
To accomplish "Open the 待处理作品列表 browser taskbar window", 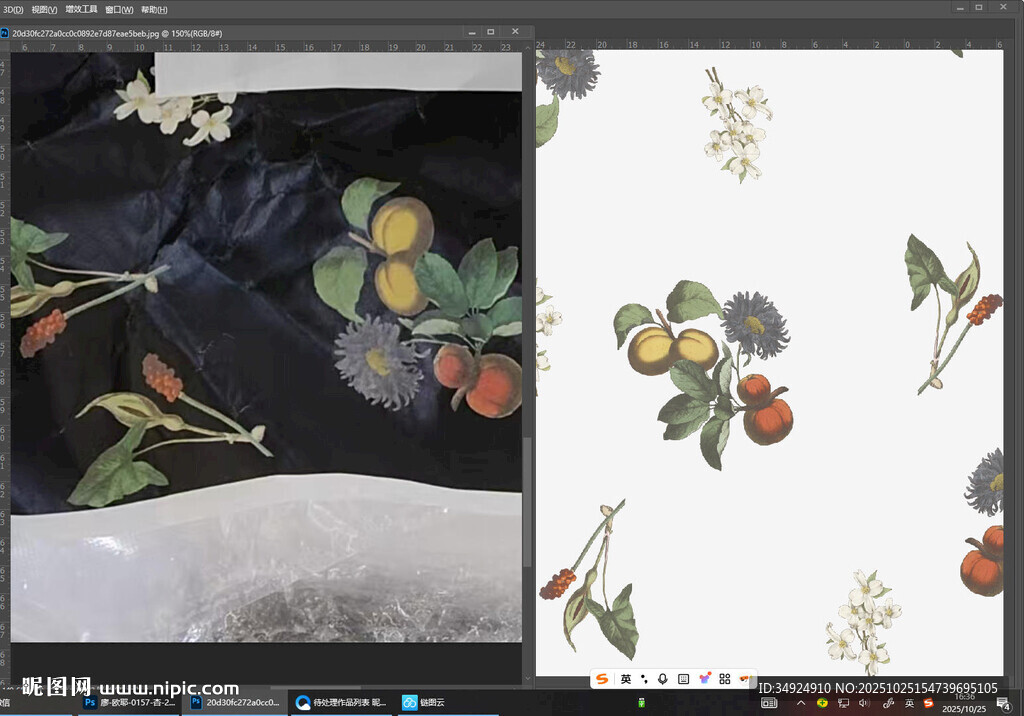I will [340, 703].
